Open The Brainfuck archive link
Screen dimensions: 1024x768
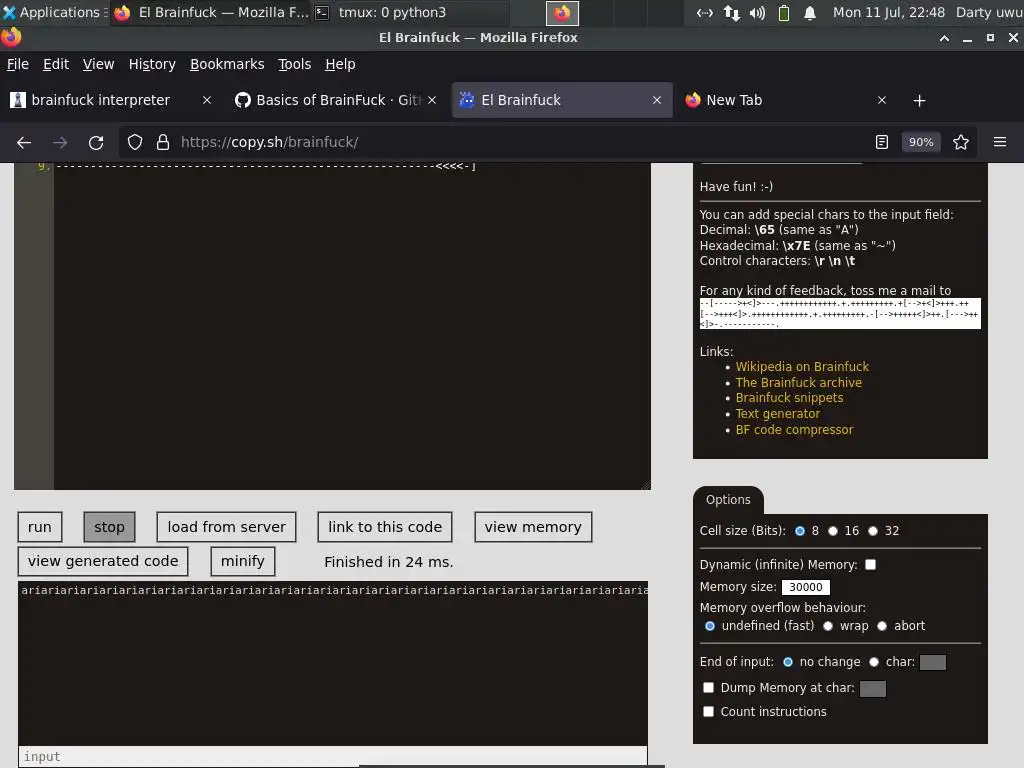click(799, 383)
